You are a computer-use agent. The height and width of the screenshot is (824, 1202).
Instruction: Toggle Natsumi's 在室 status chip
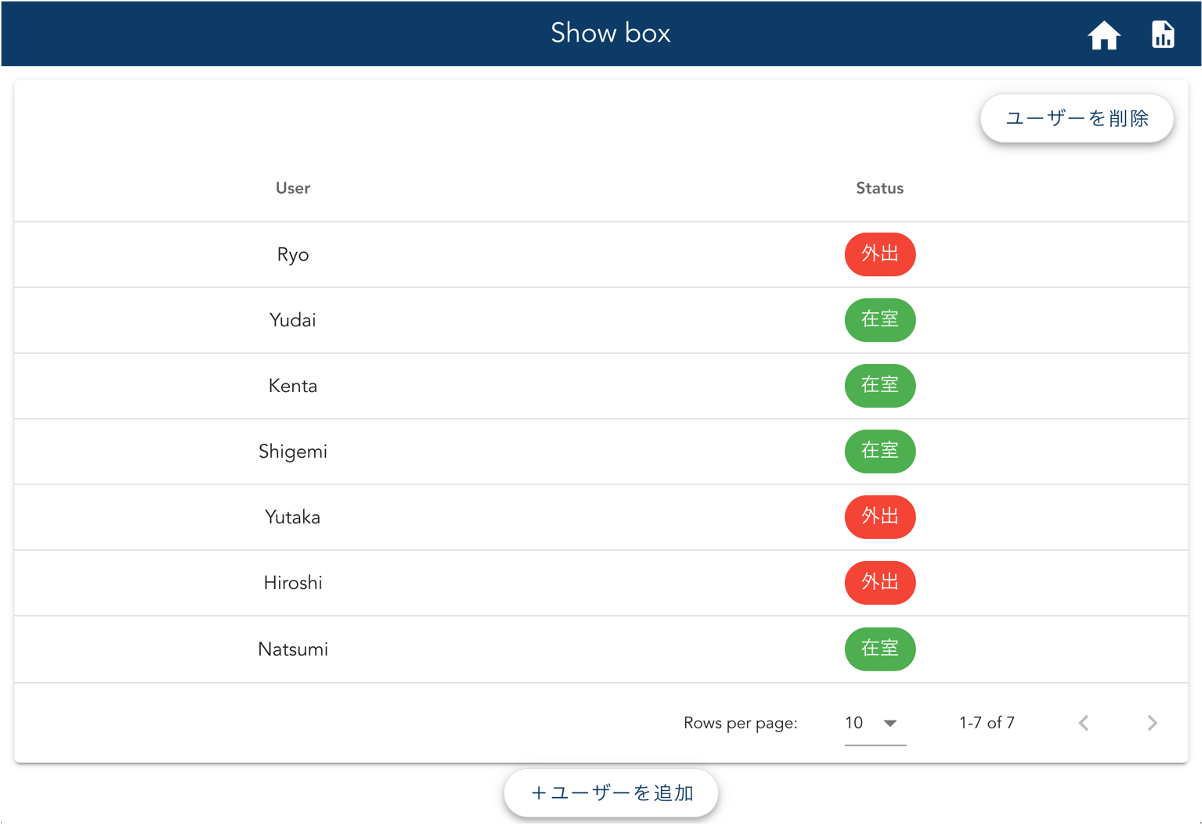click(880, 649)
